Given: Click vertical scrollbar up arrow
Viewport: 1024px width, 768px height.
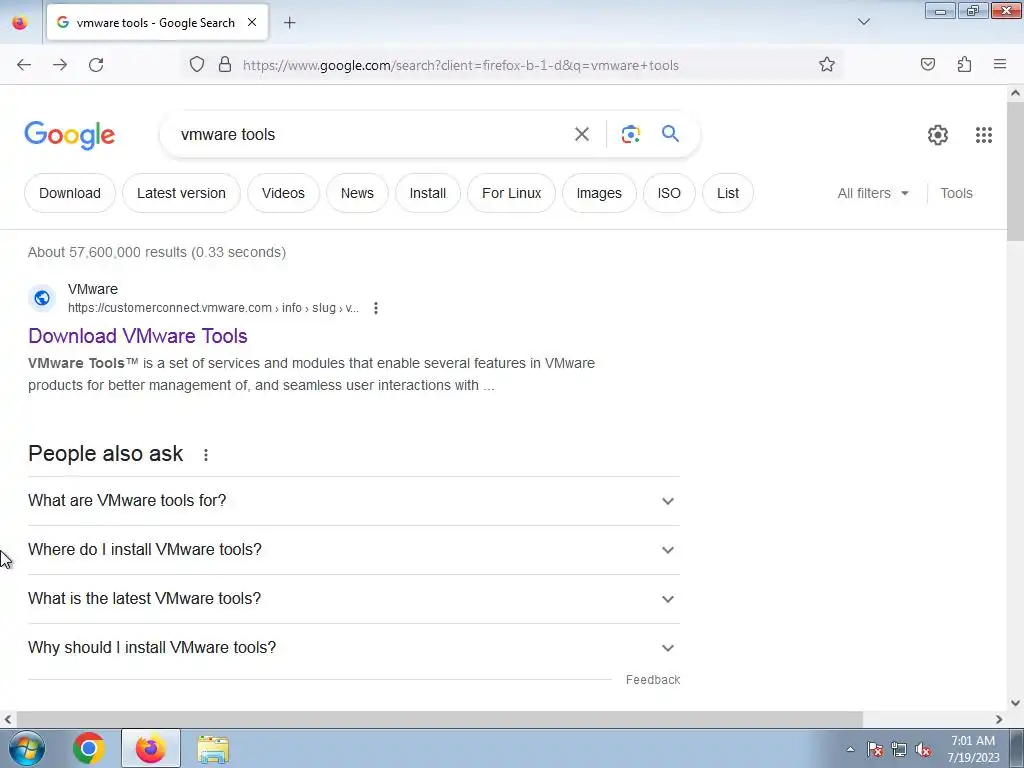Looking at the screenshot, I should click(x=1015, y=93).
